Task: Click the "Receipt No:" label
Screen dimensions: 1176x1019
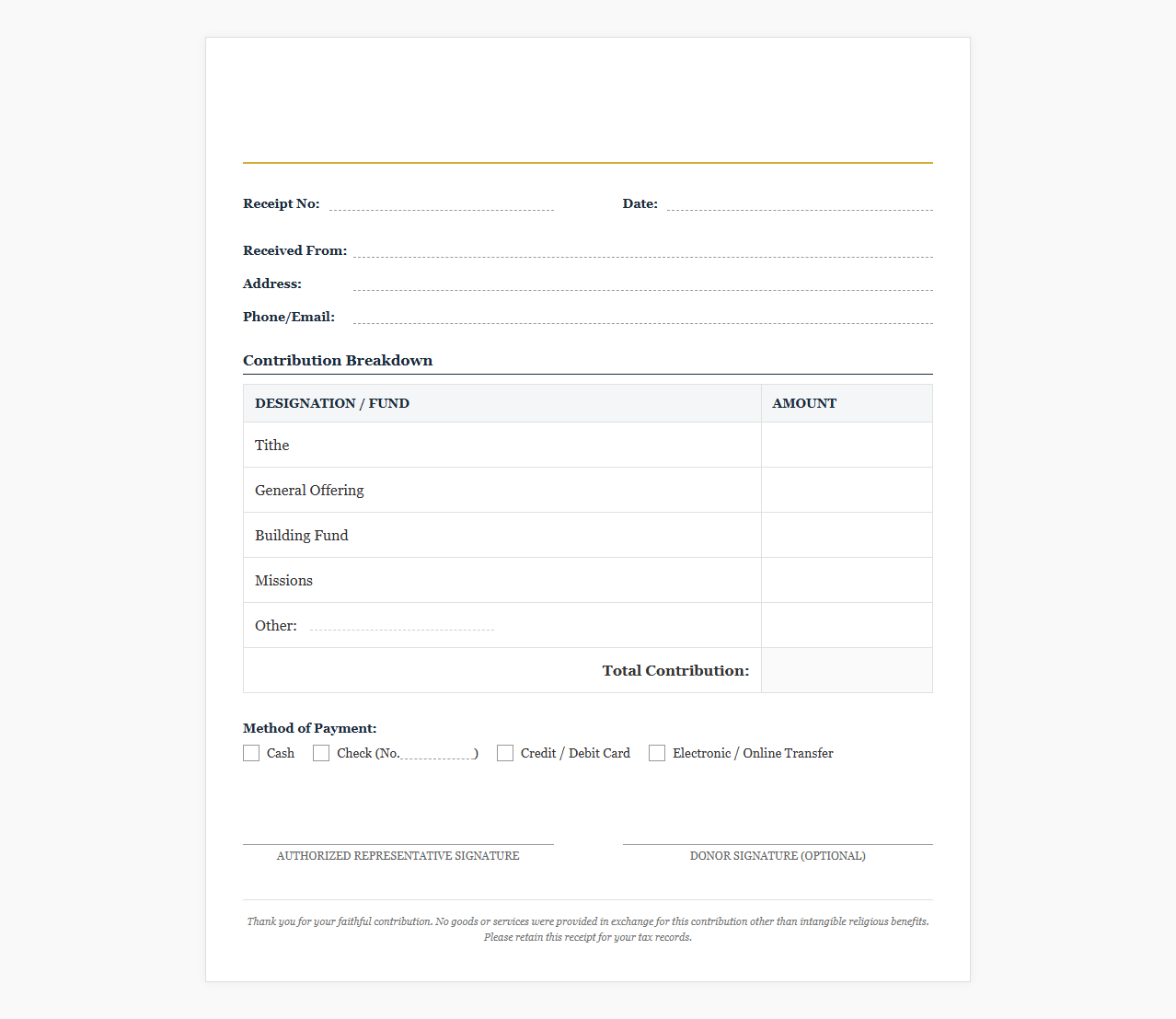Action: [282, 203]
